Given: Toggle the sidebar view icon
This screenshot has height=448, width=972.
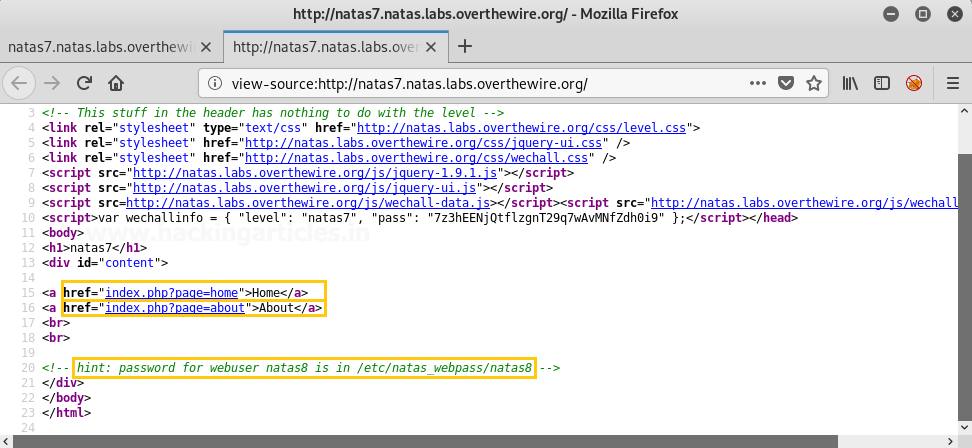Looking at the screenshot, I should click(881, 83).
